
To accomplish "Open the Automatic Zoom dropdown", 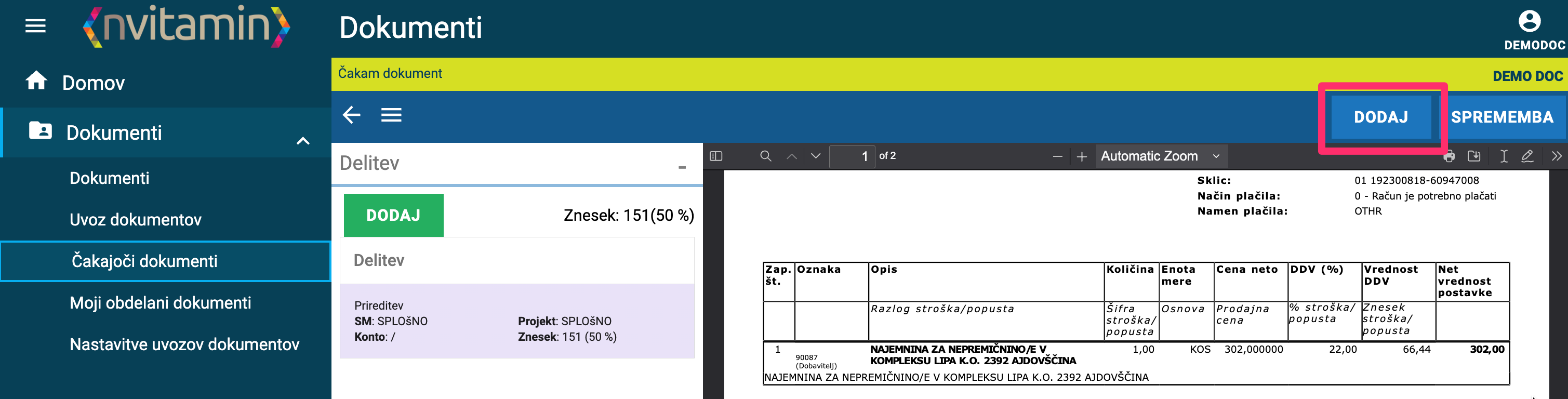I will [x=1161, y=156].
